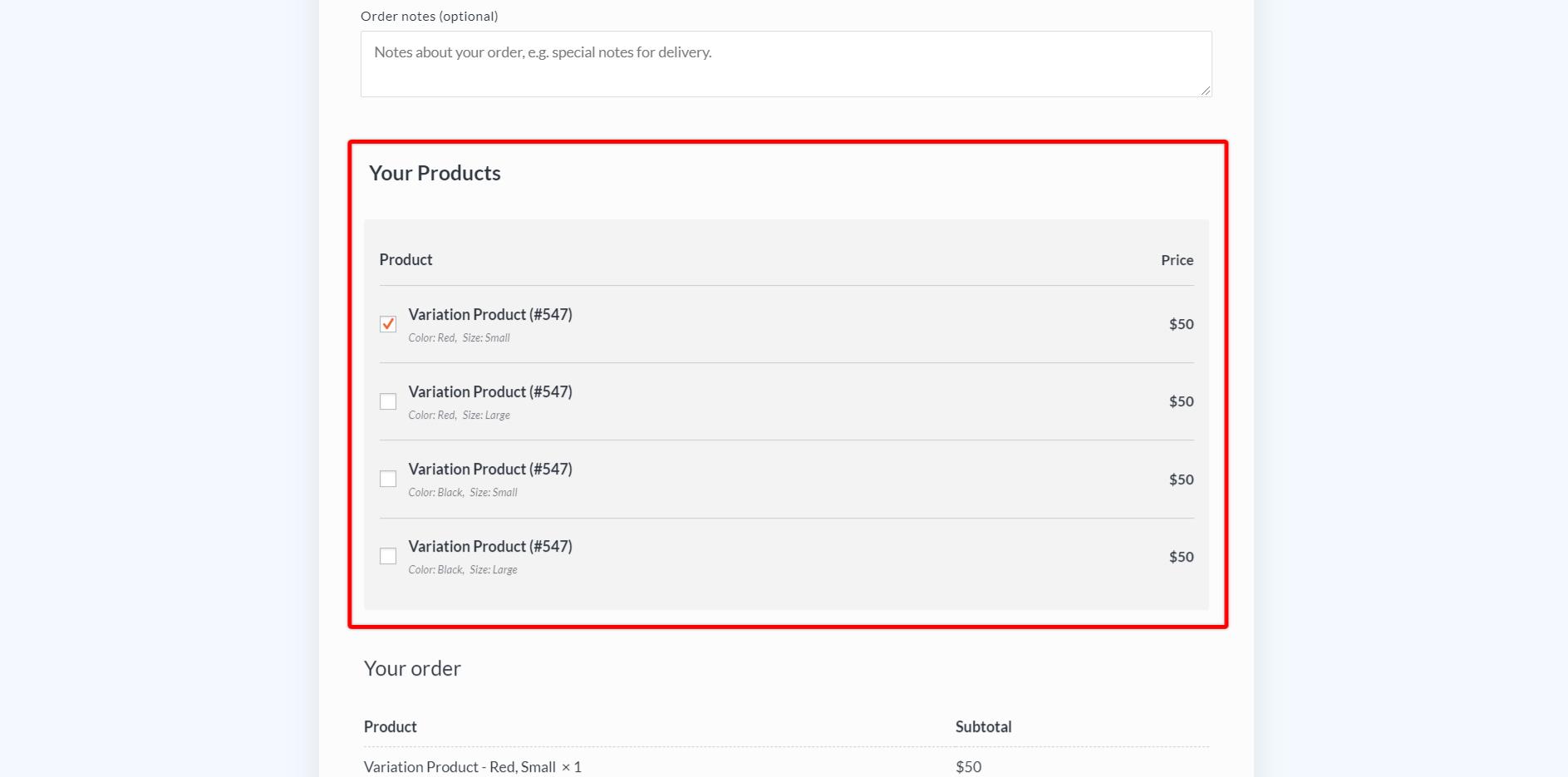Click the 'Color: Red, Size: Small' attribute text
The width and height of the screenshot is (1568, 777).
459,338
